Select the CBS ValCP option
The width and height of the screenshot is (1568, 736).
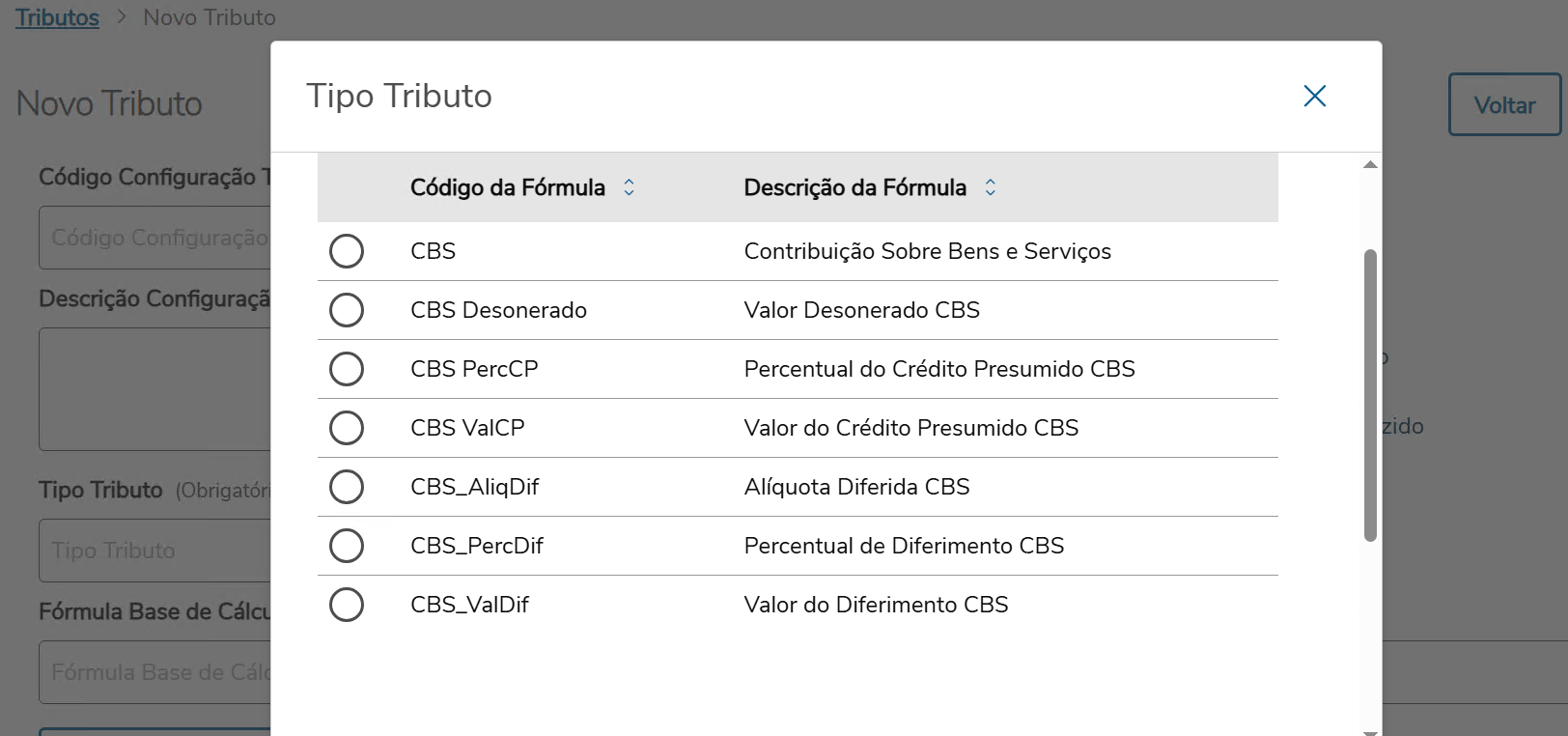tap(347, 427)
